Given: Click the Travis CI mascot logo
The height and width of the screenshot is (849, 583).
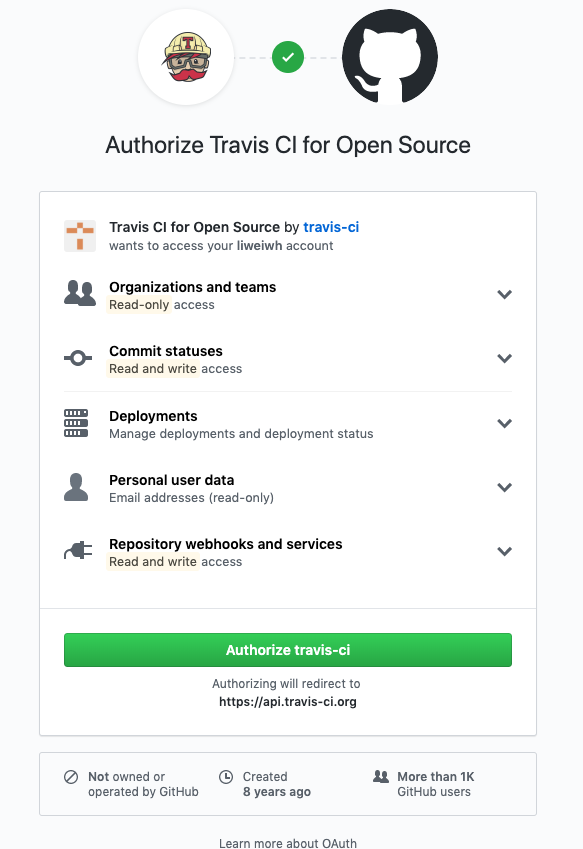Looking at the screenshot, I should coord(186,57).
